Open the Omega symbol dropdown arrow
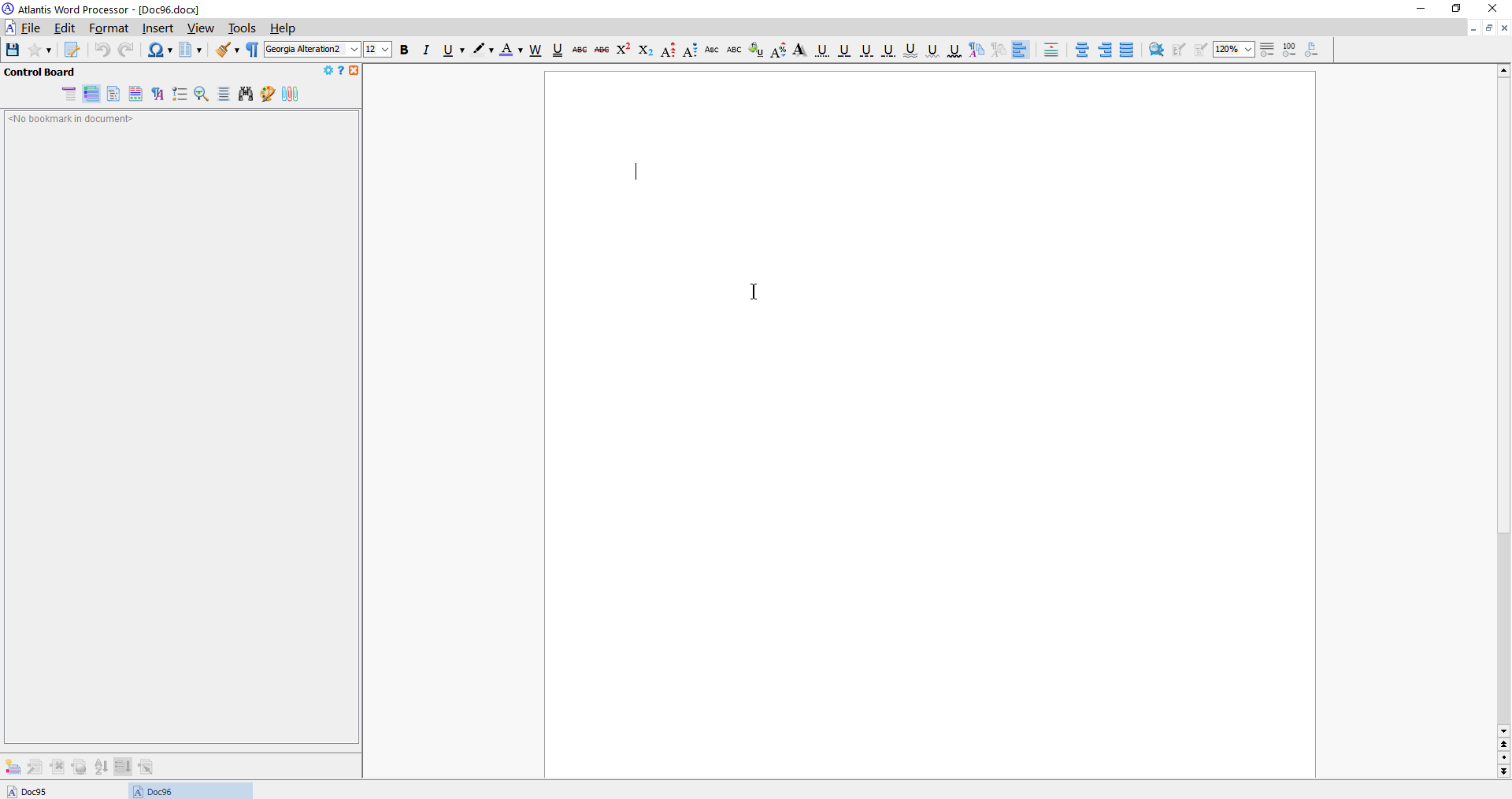Viewport: 1512px width, 799px height. 170,50
